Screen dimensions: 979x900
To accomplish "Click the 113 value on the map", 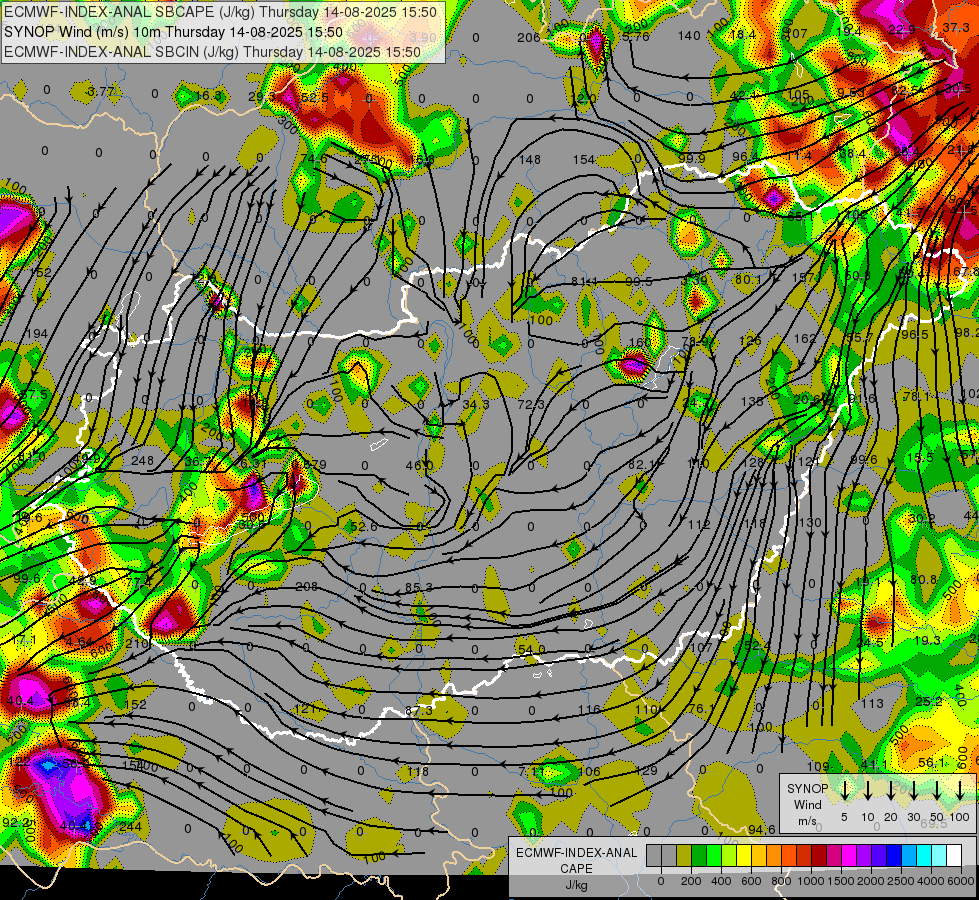I will [872, 703].
